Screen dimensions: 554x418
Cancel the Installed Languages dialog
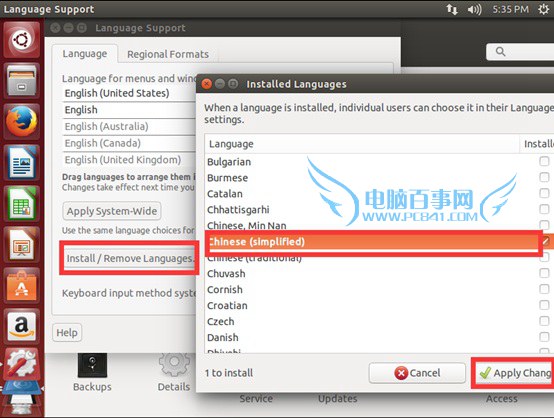click(x=417, y=373)
